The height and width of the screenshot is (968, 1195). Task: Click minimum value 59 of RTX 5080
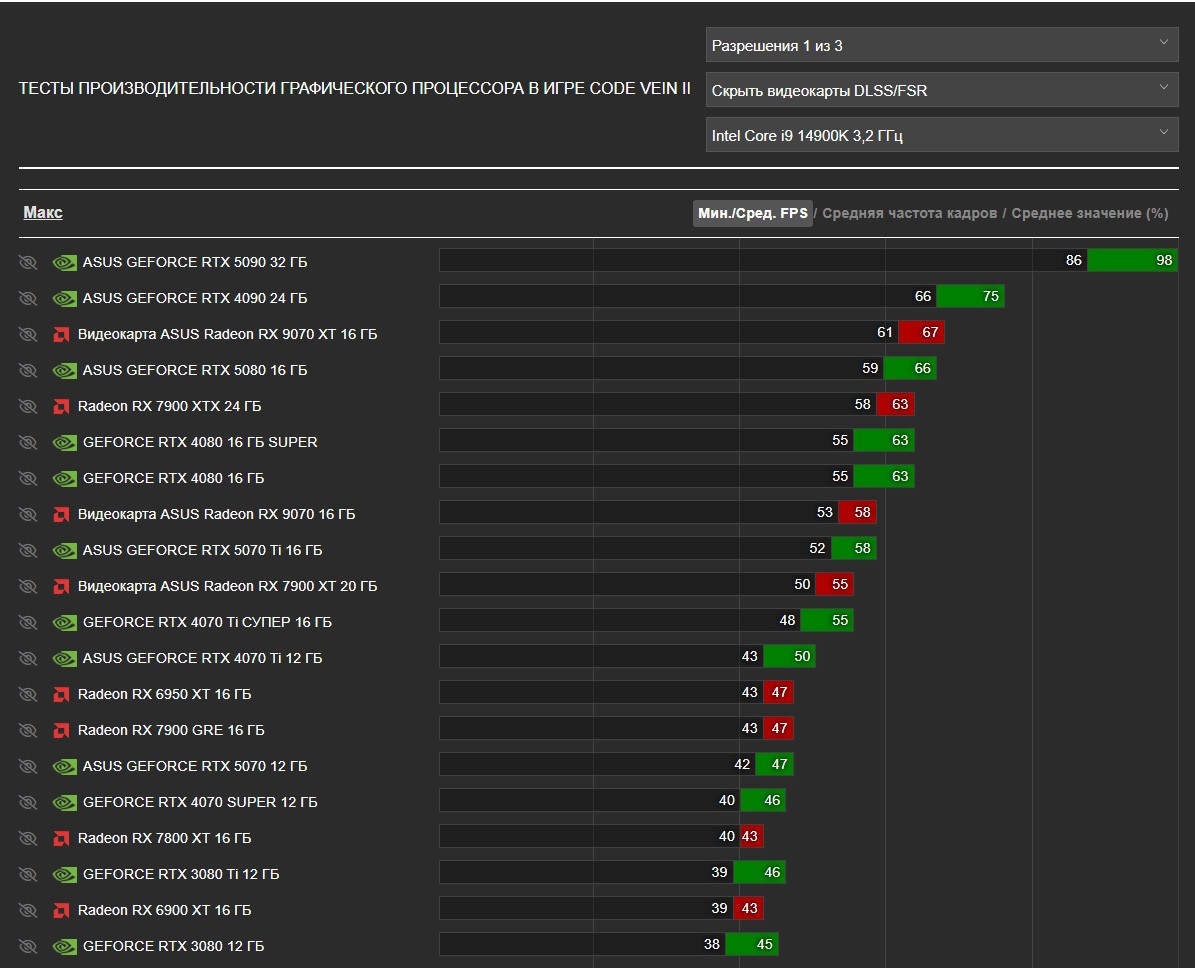click(870, 368)
